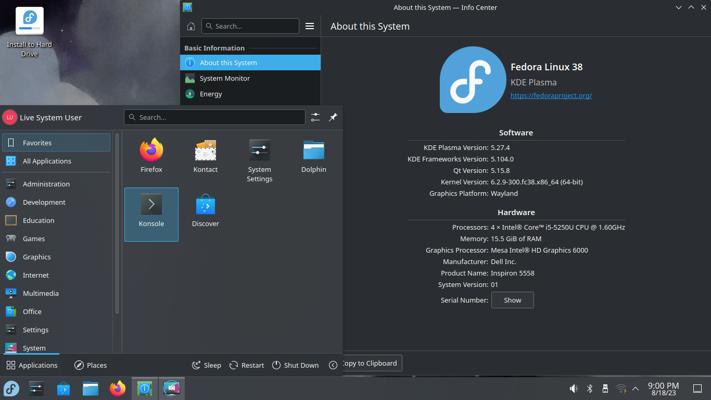
Task: Show the serial number
Action: click(512, 300)
